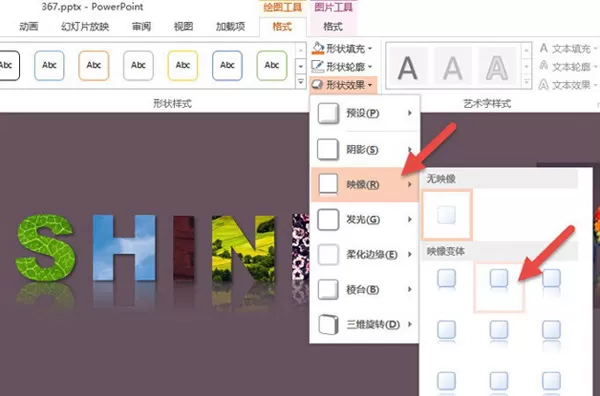Image resolution: width=600 pixels, height=396 pixels.
Task: Switch to the 视图 tab
Action: (183, 26)
